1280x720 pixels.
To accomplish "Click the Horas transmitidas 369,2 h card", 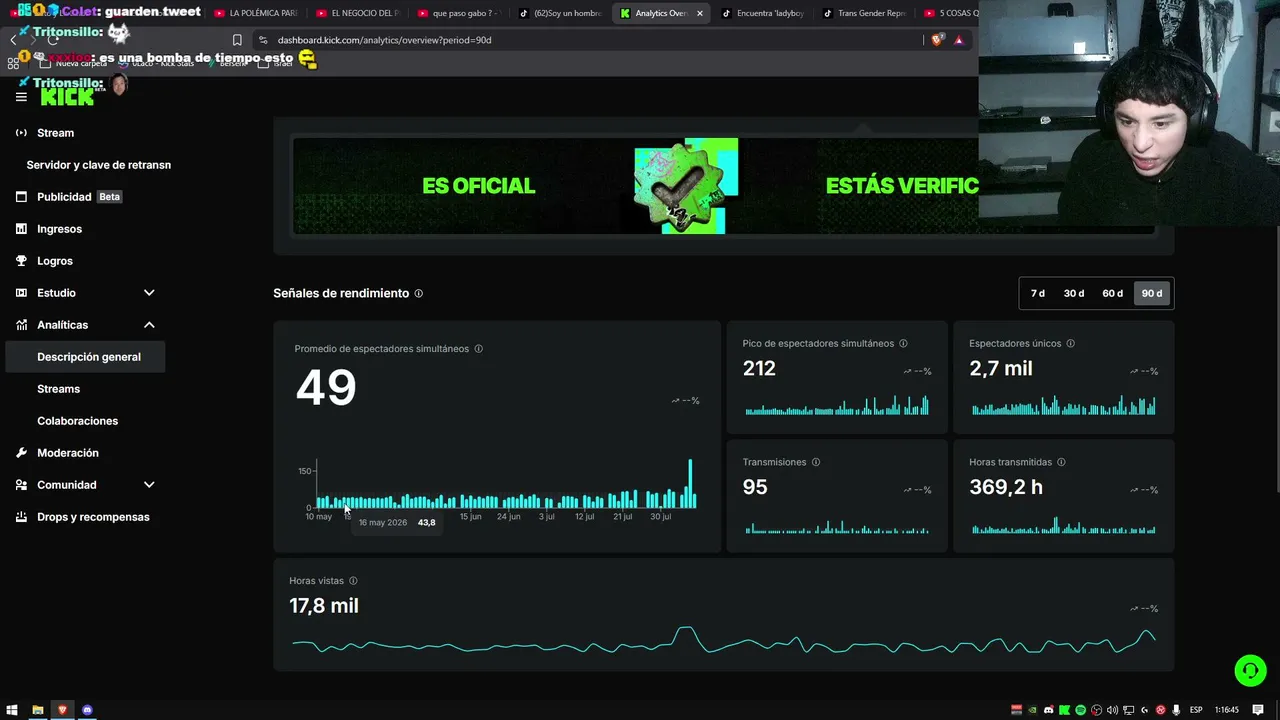I will [x=1063, y=495].
